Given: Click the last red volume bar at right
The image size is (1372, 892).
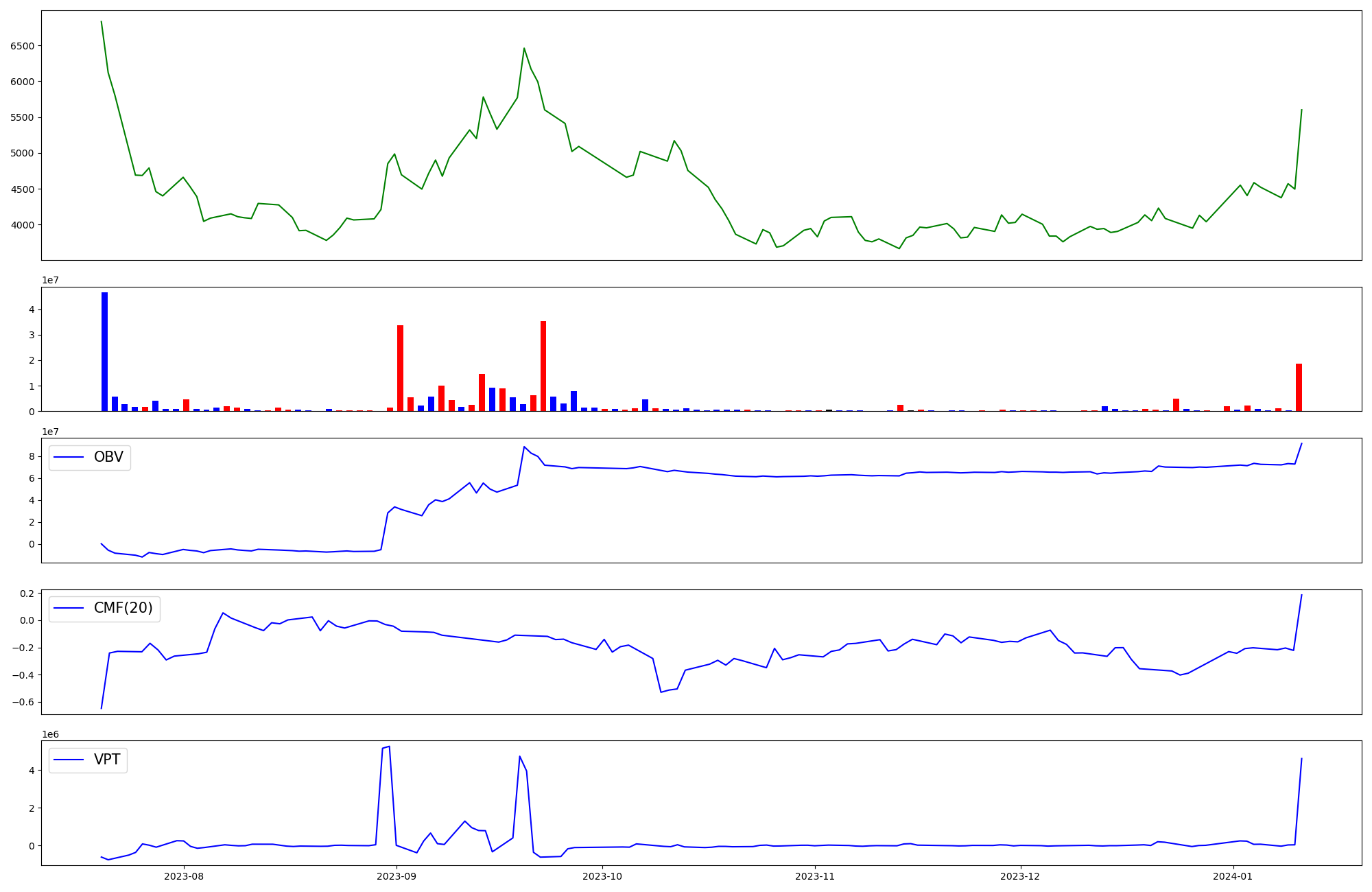Looking at the screenshot, I should click(x=1299, y=387).
